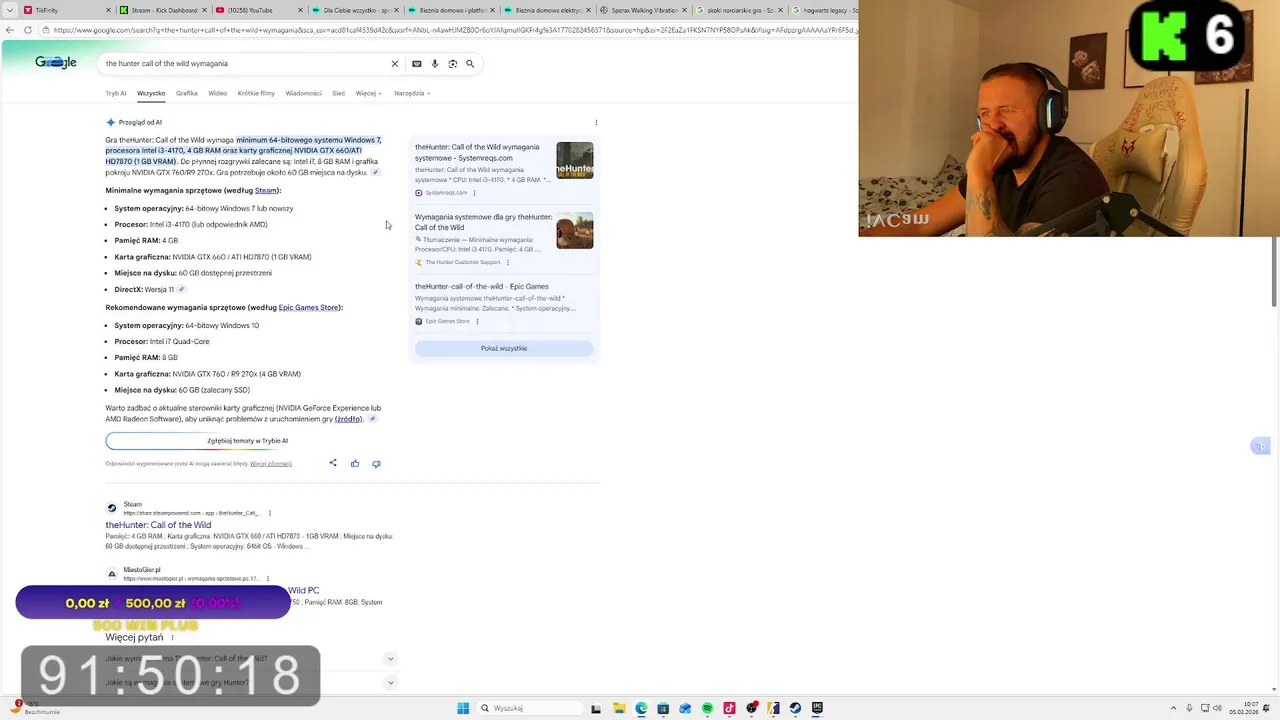
Task: Go back to previous browser page
Action: [10, 30]
